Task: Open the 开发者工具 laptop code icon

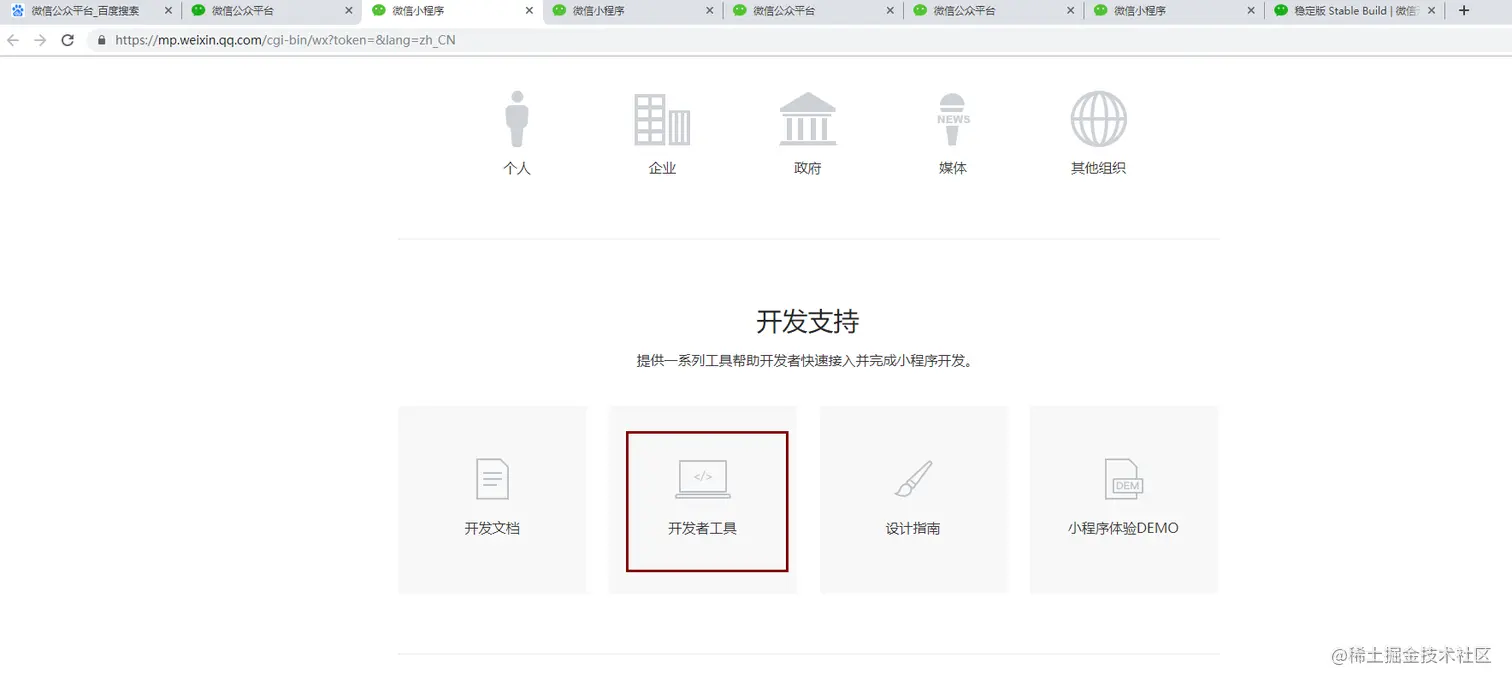Action: [x=703, y=479]
